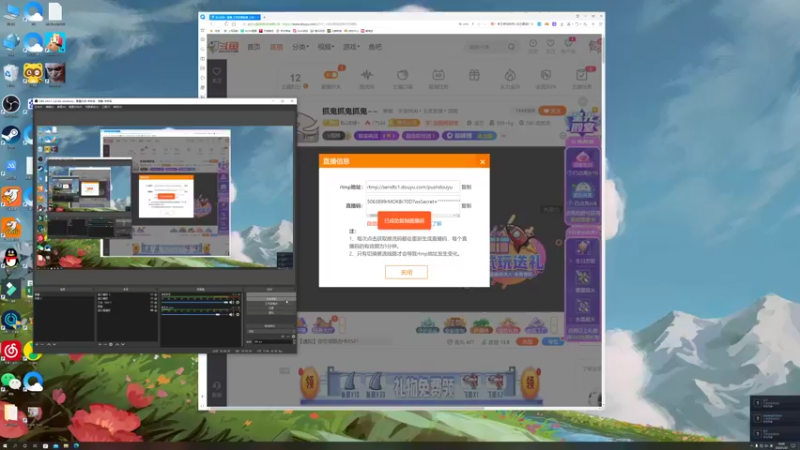Open the 主播口袋 icon

tap(403, 76)
